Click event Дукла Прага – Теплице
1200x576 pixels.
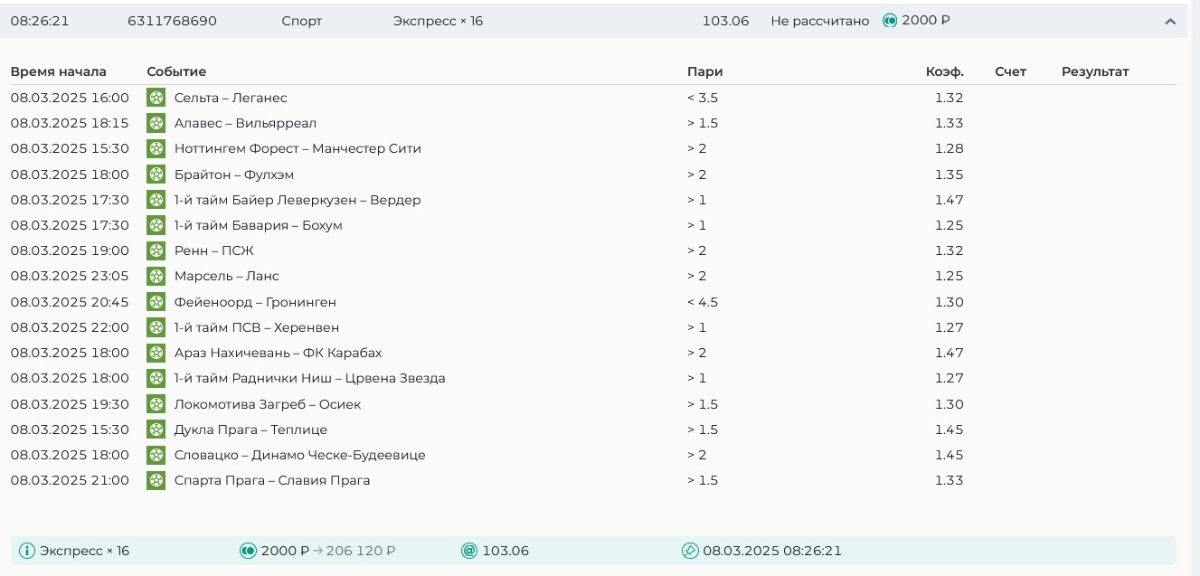click(251, 429)
